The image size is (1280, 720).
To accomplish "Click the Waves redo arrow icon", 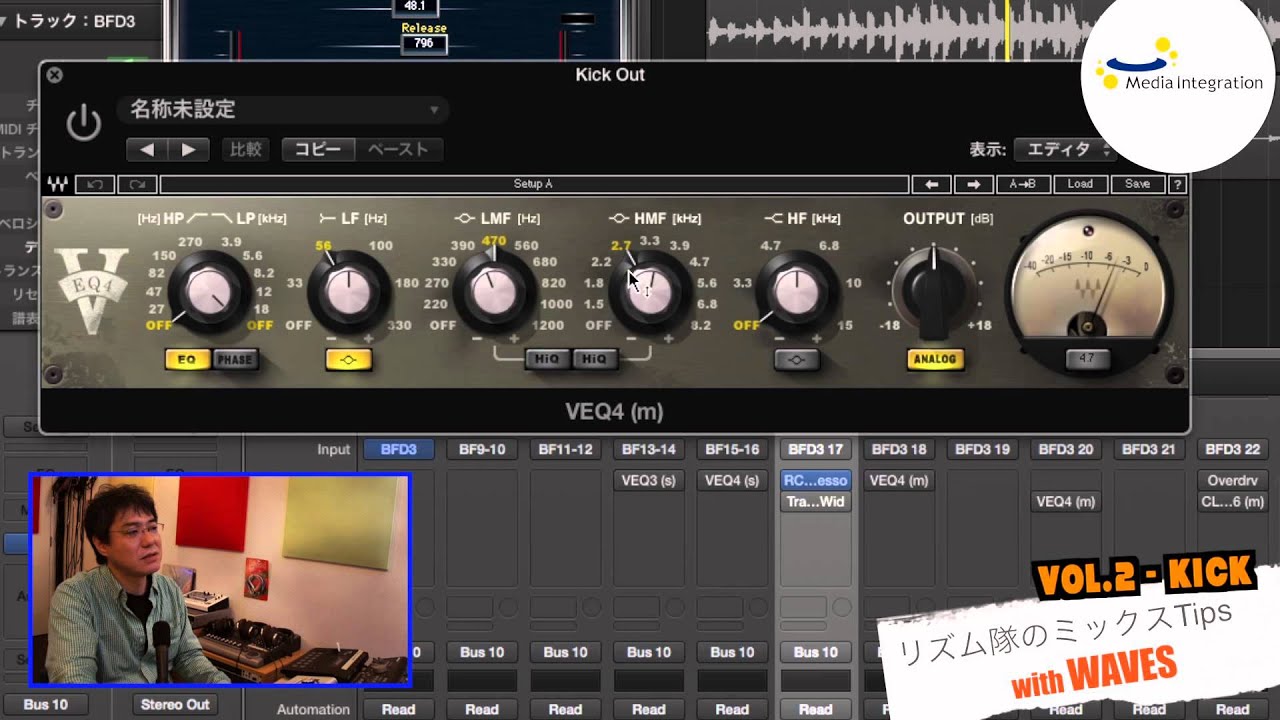I will [x=137, y=184].
